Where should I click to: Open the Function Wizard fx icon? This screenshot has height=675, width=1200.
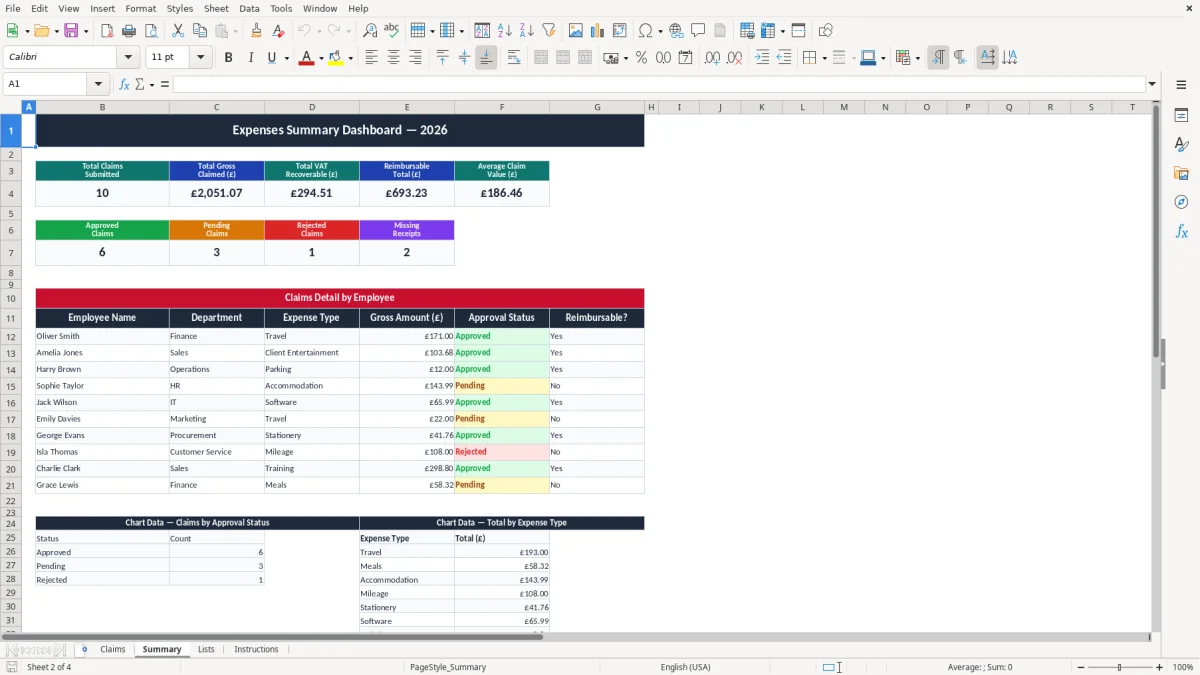[124, 84]
